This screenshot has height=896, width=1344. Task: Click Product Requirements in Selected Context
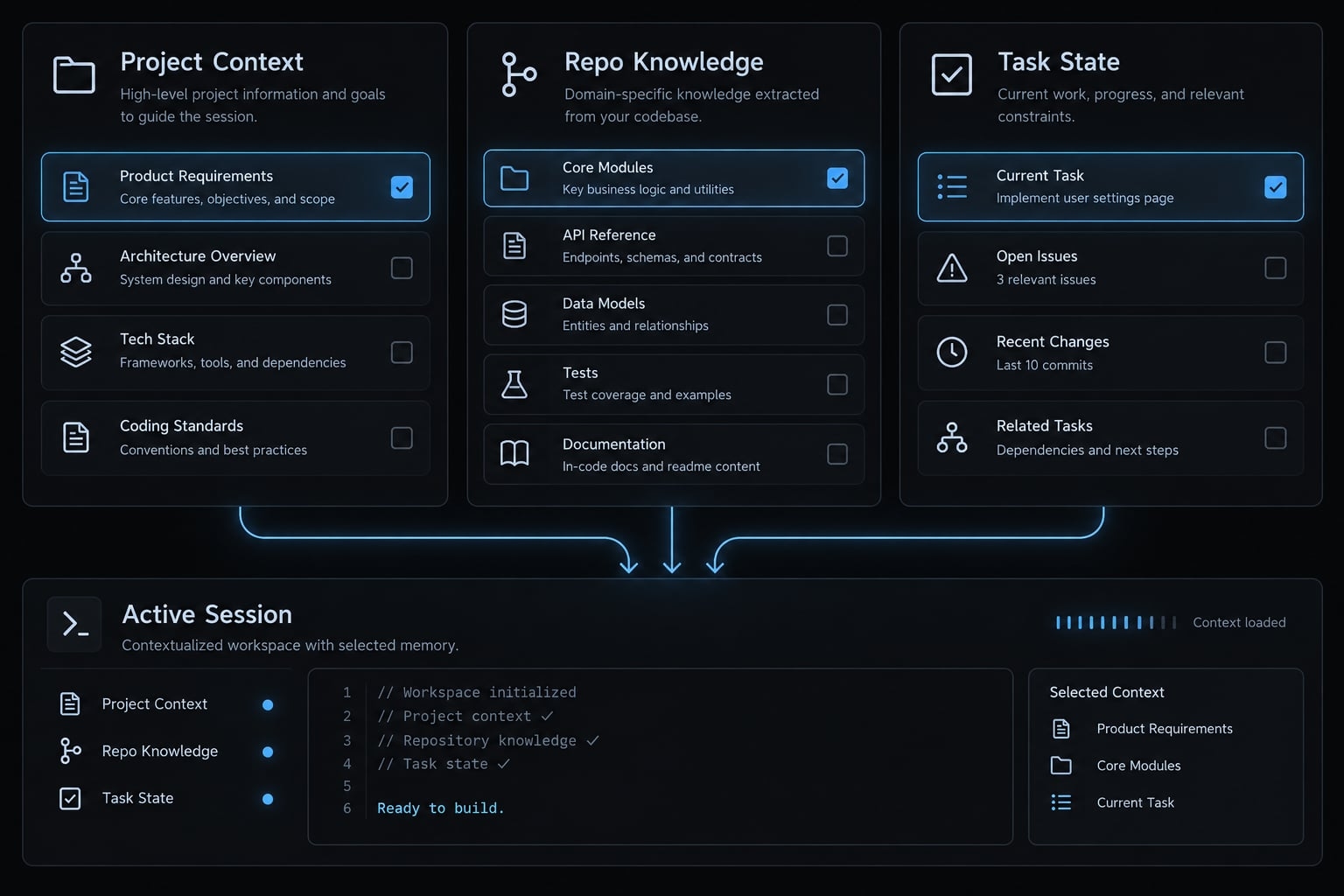[1143, 729]
